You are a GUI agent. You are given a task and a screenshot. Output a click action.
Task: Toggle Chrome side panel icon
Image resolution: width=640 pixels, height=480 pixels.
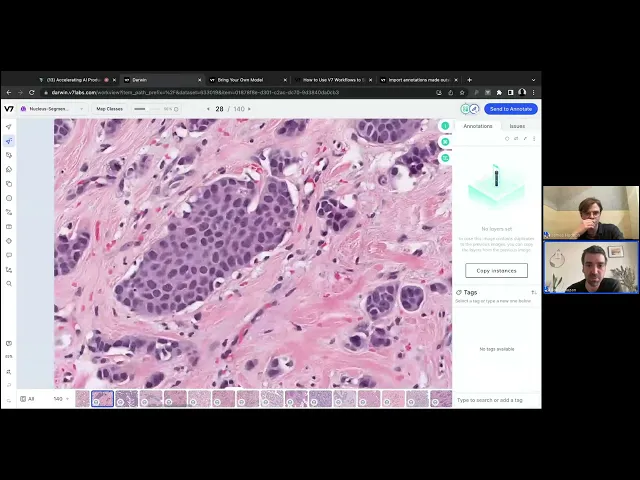[510, 93]
